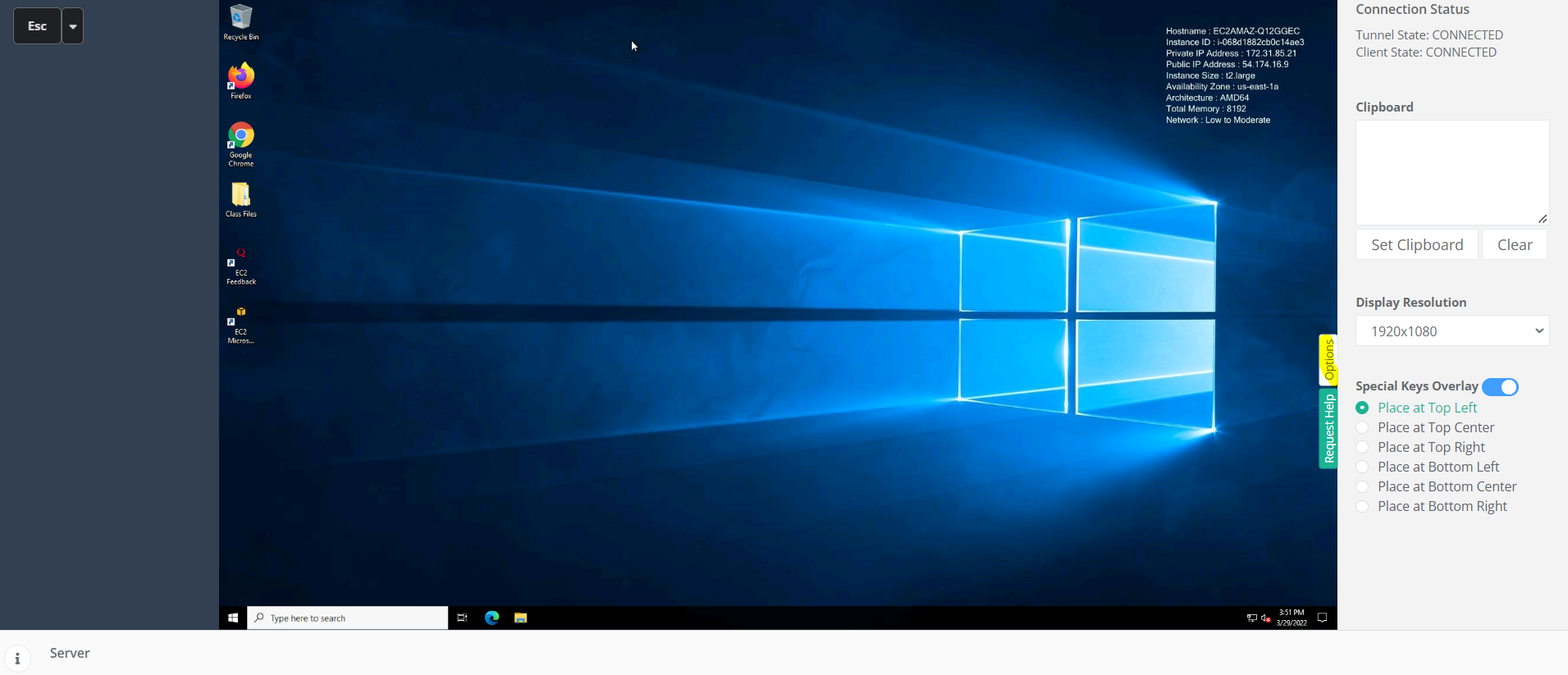Click the Clear clipboard button
Viewport: 1568px width, 675px height.
[1515, 244]
